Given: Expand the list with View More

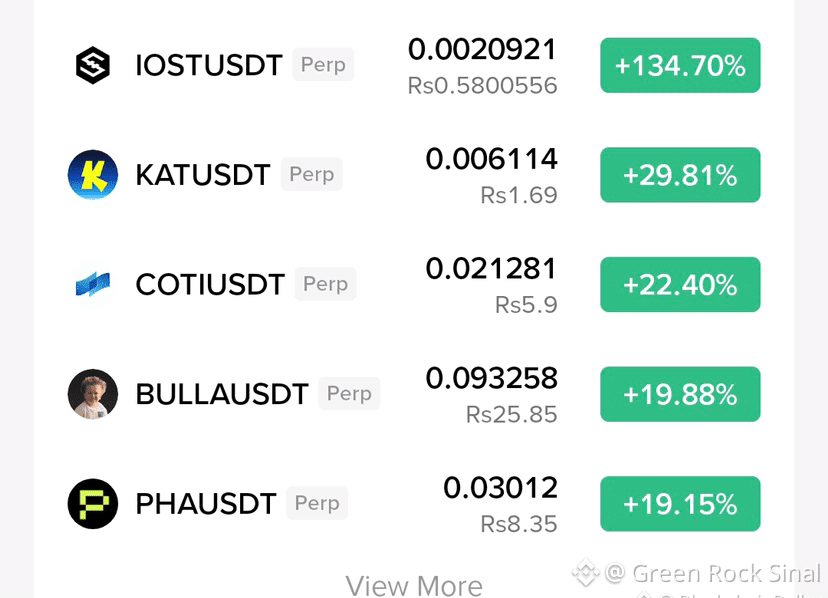Looking at the screenshot, I should 414,586.
